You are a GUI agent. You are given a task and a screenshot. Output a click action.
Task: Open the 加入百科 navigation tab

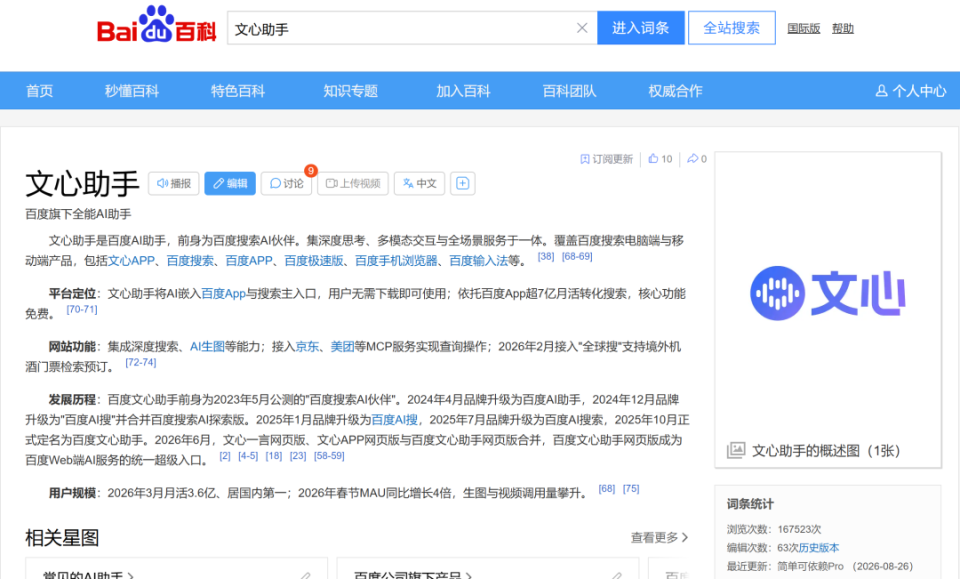463,91
